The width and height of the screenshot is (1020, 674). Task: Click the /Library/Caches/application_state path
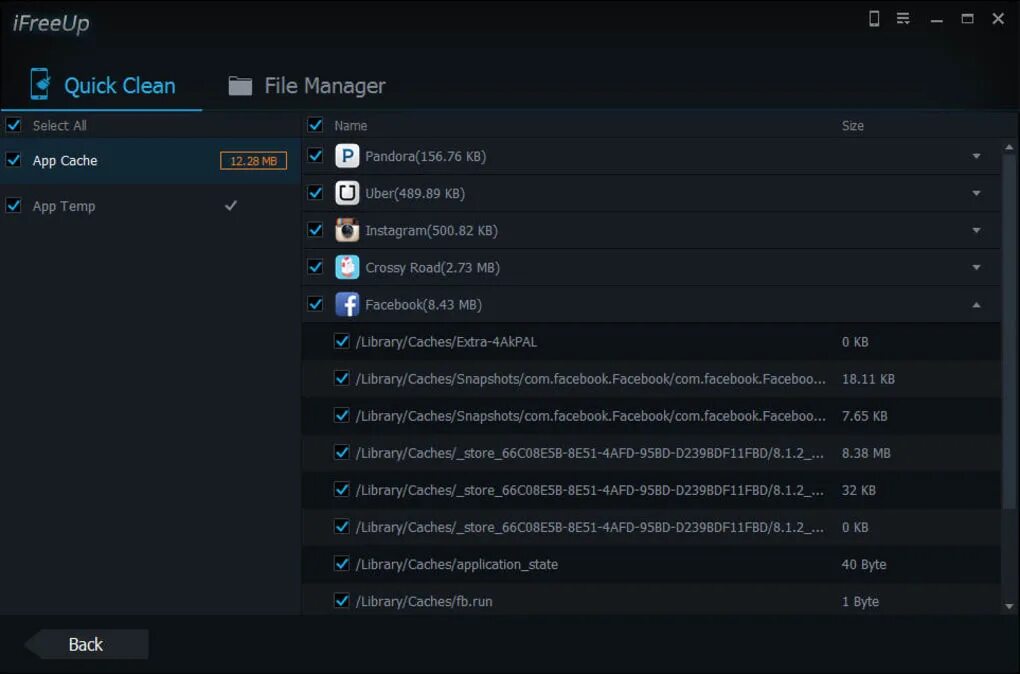457,564
